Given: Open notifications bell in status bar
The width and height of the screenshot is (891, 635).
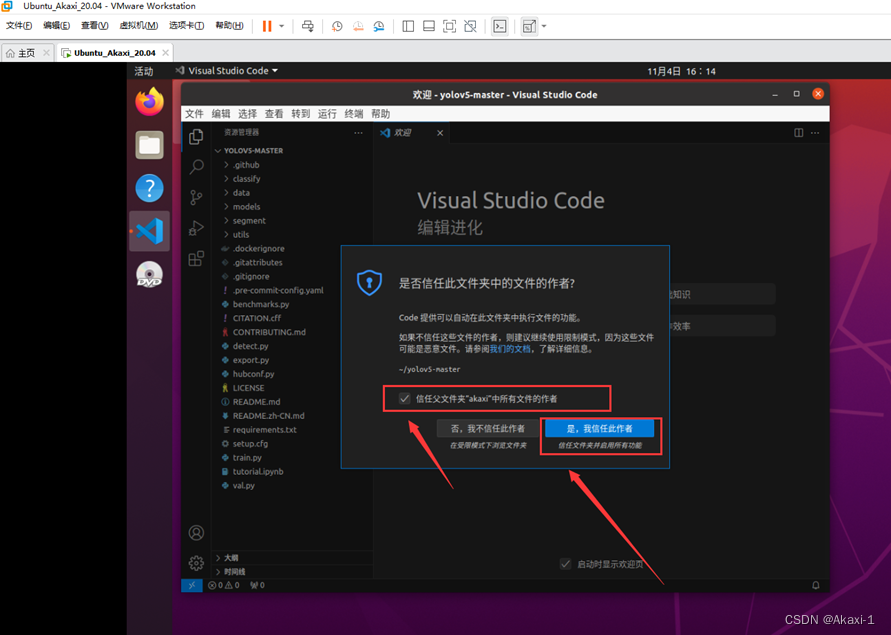Looking at the screenshot, I should coord(815,585).
